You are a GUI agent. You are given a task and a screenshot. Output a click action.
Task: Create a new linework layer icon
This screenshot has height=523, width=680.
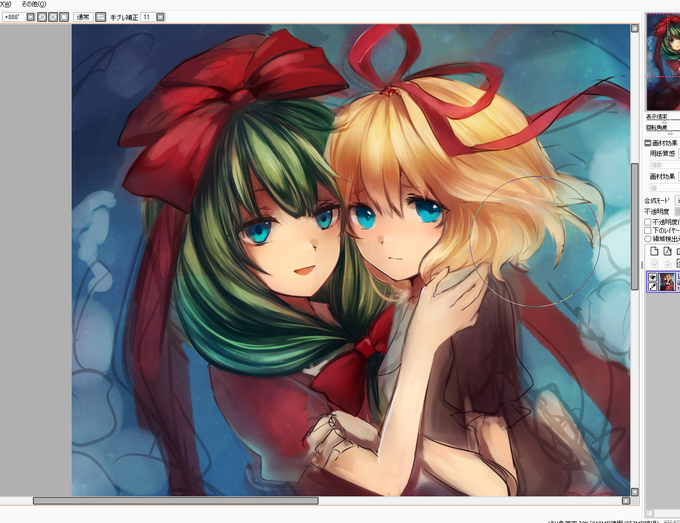click(x=667, y=251)
